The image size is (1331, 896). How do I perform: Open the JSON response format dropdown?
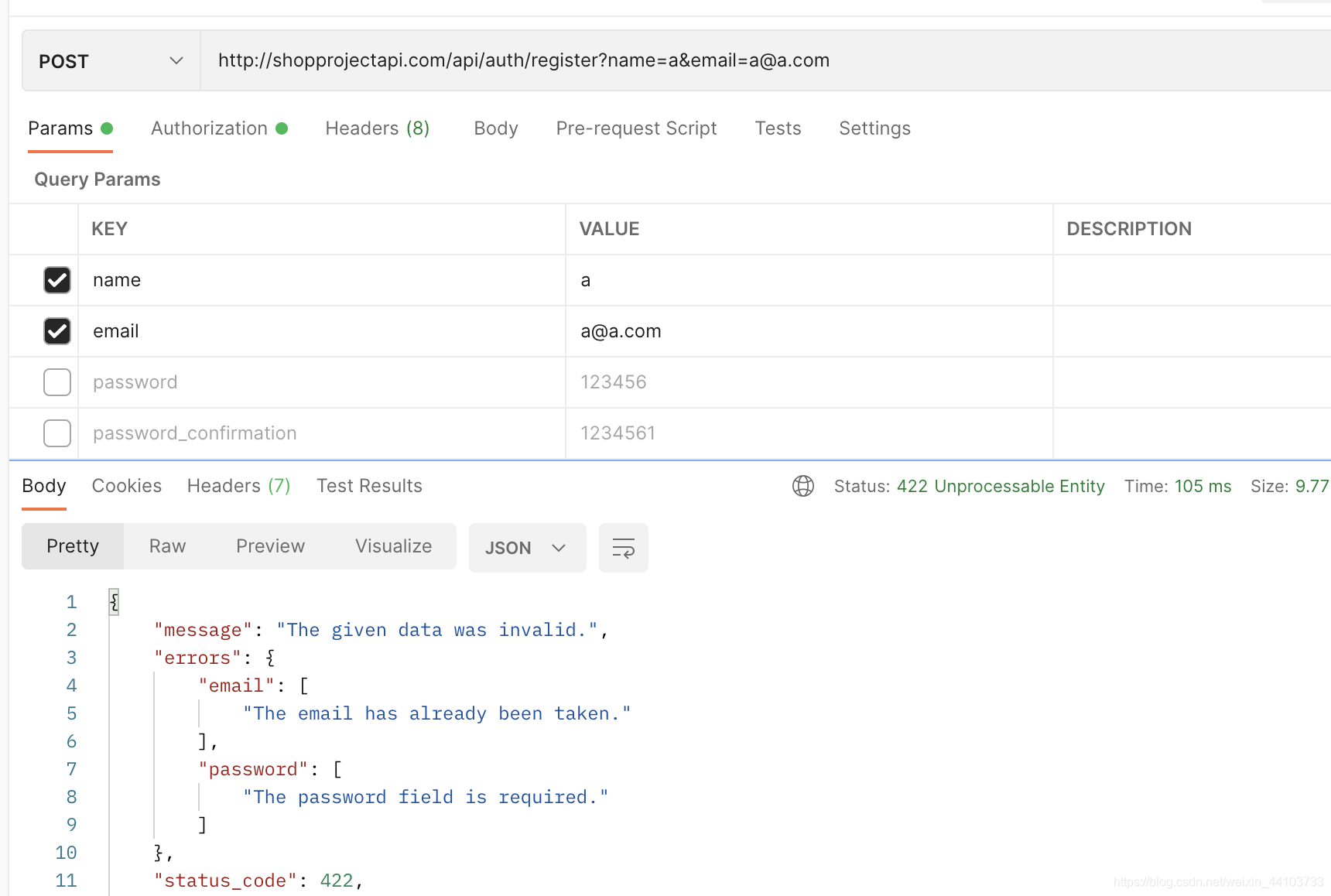[x=527, y=548]
